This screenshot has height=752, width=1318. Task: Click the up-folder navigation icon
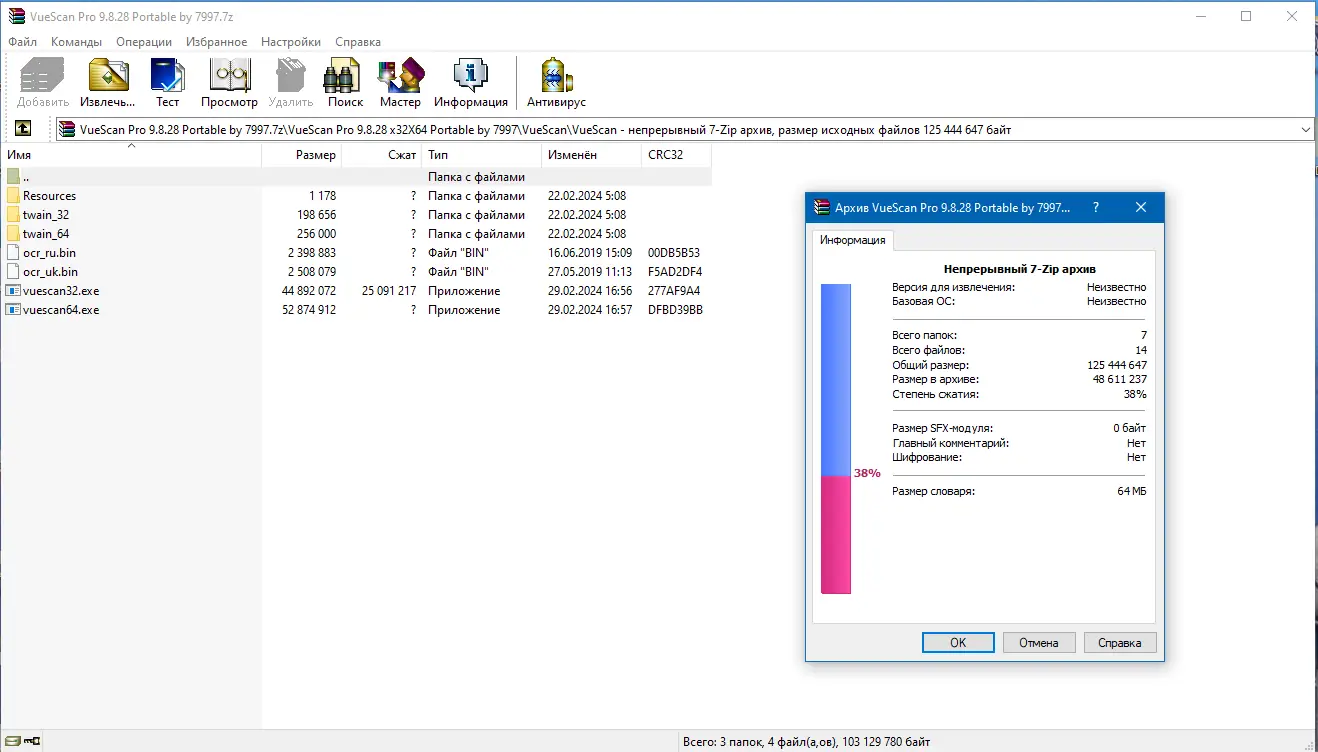[x=22, y=128]
